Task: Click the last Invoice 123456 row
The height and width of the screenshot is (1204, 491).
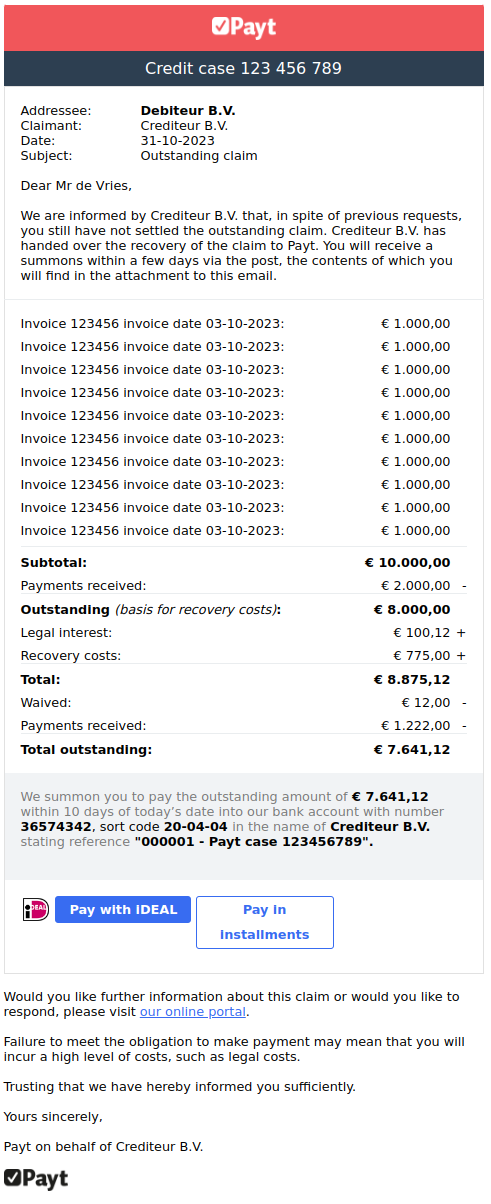Action: tap(236, 531)
